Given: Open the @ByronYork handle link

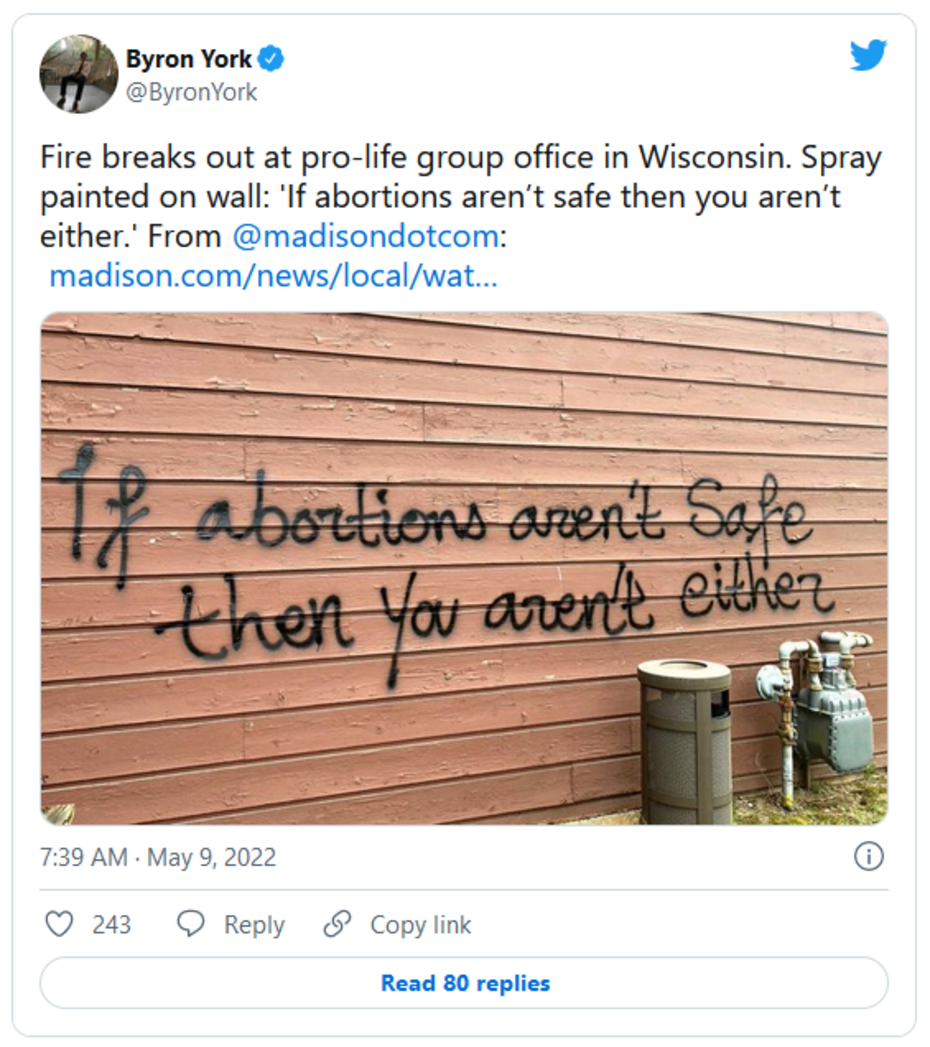Looking at the screenshot, I should [x=191, y=92].
